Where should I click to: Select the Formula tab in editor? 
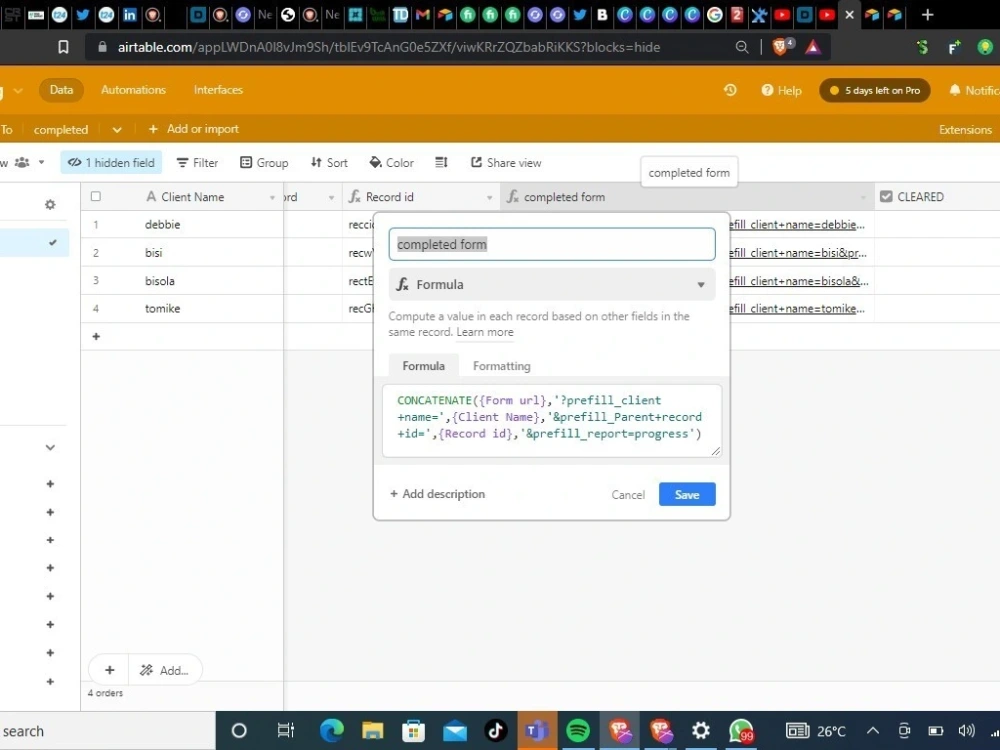click(x=423, y=365)
